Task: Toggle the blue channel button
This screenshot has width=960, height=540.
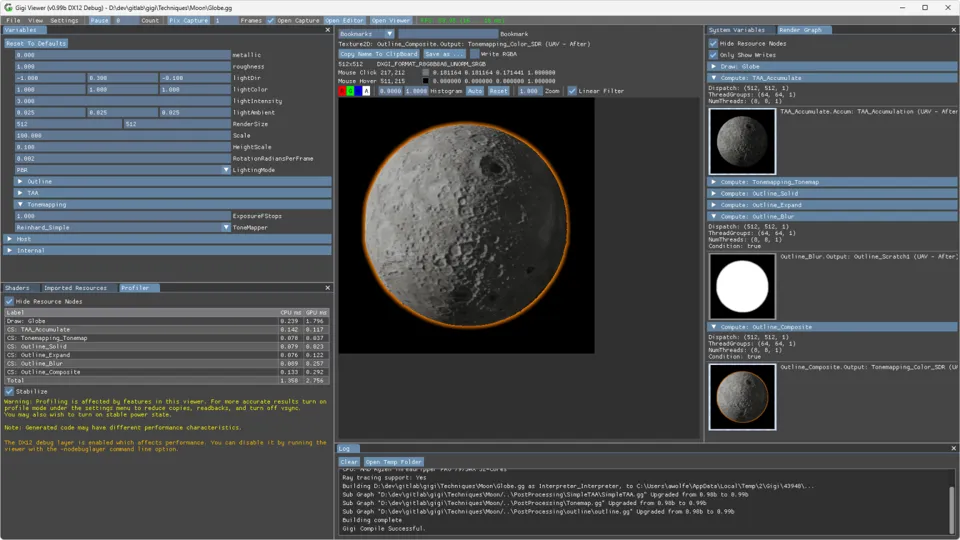Action: pos(358,91)
